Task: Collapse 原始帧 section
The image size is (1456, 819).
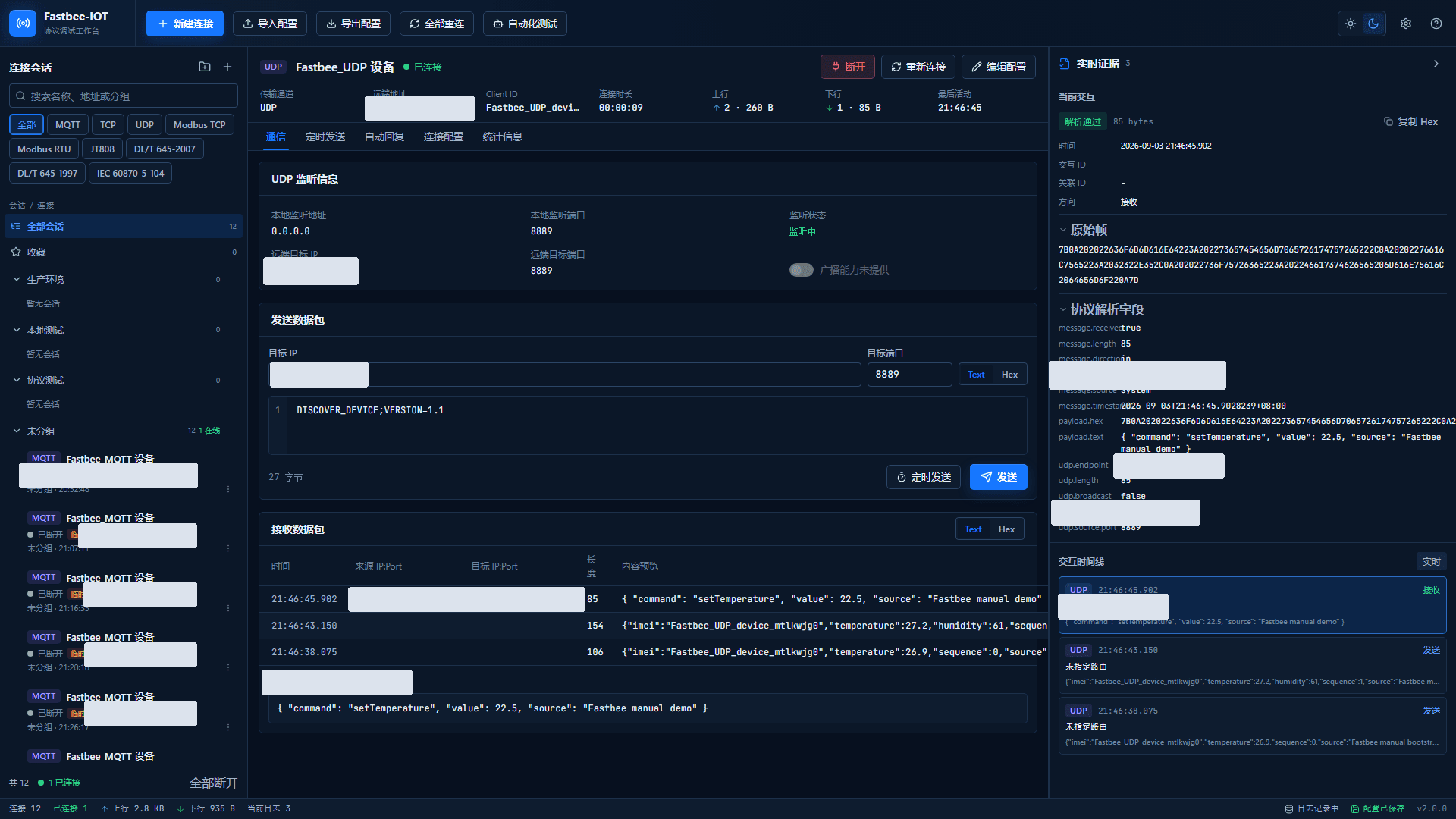Action: 1063,230
